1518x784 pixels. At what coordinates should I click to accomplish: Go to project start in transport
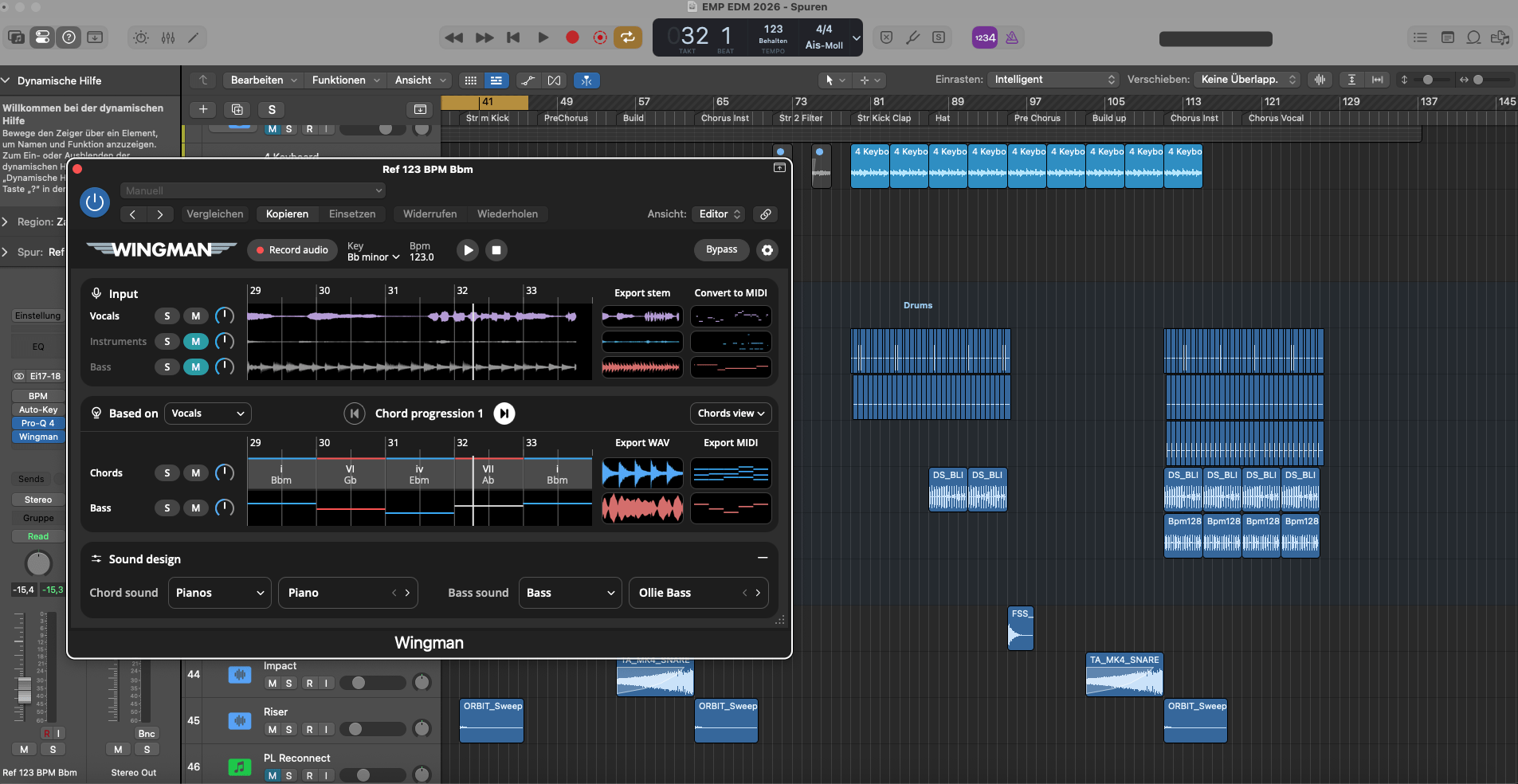tap(513, 37)
